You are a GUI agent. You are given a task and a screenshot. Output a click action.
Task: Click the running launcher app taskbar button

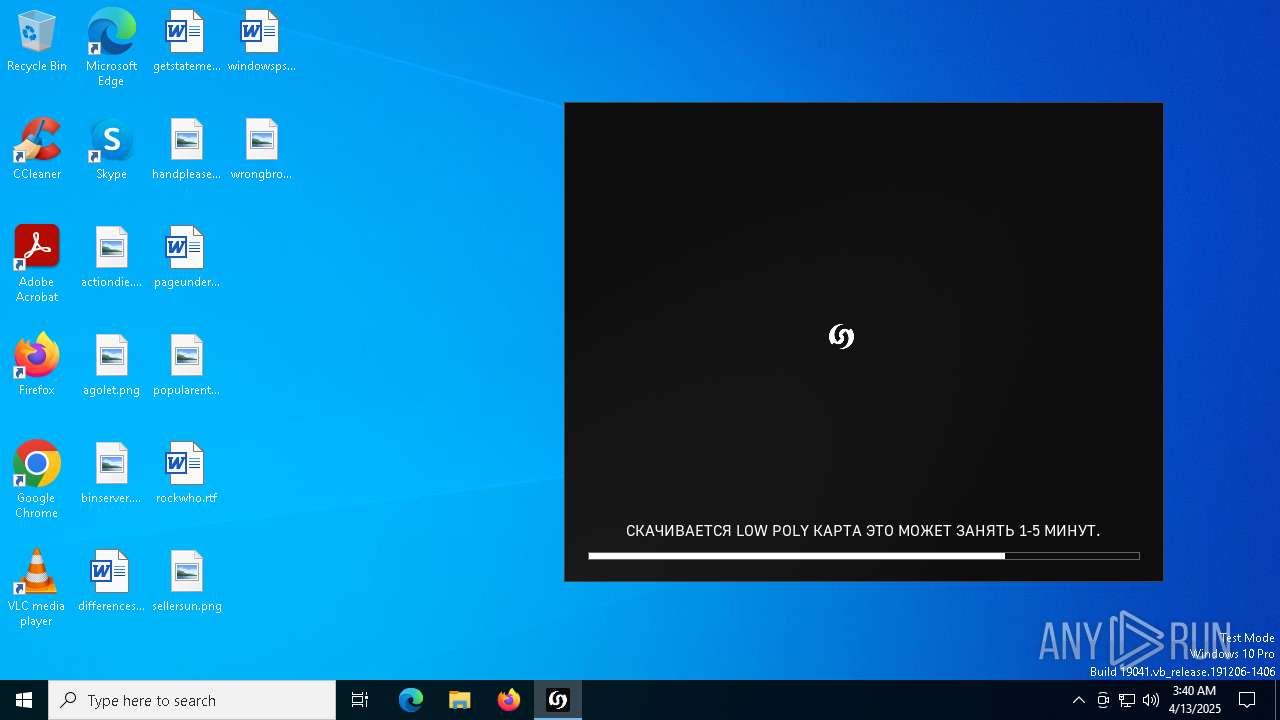[558, 700]
